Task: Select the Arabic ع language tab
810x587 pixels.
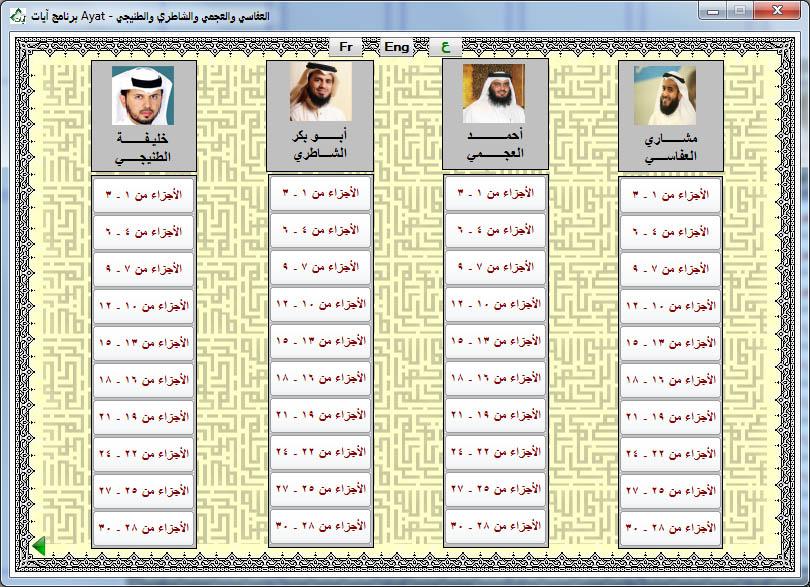Action: (444, 46)
